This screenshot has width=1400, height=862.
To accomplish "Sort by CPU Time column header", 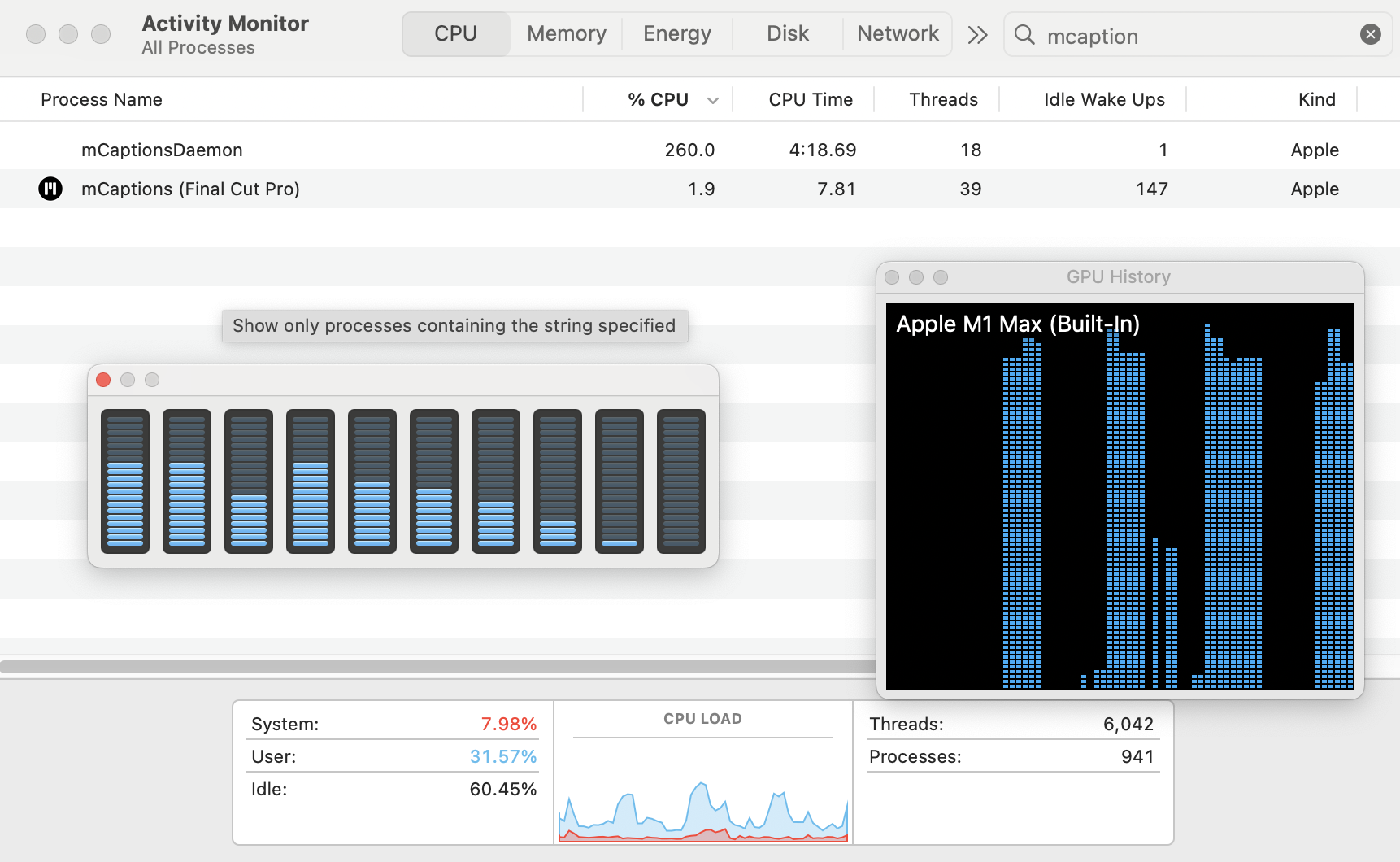I will tap(810, 100).
